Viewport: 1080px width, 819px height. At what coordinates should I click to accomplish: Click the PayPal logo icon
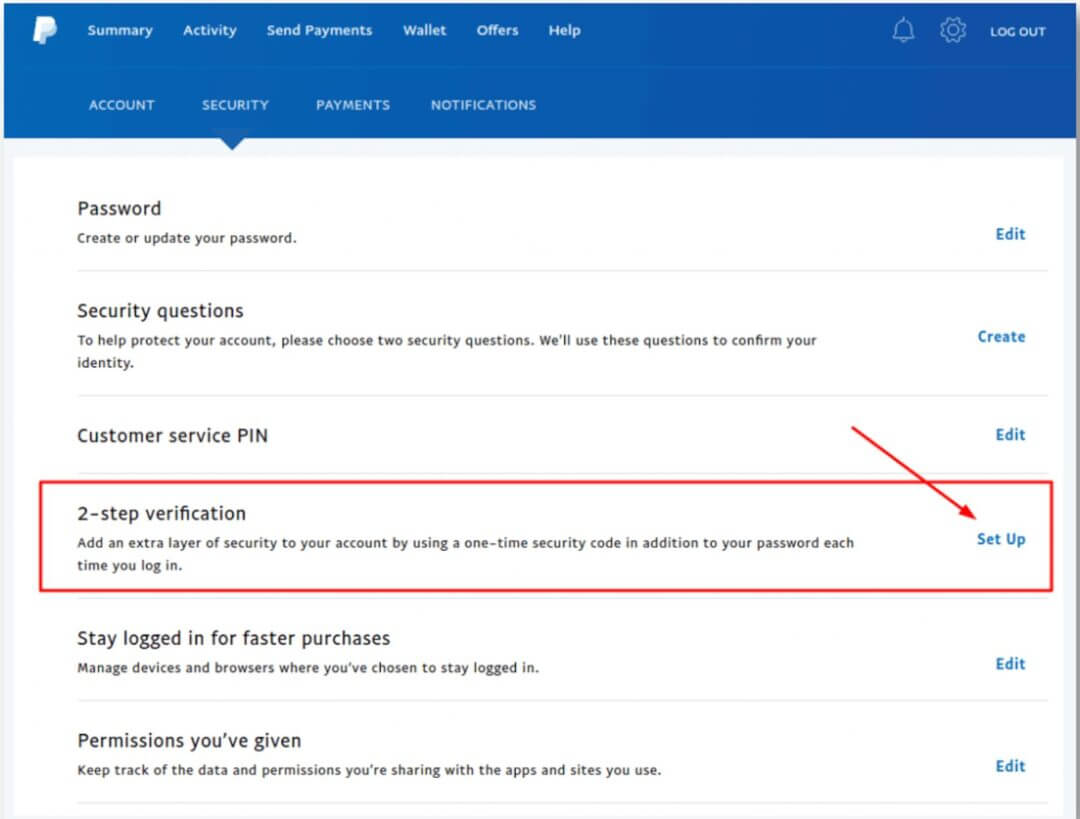tap(44, 31)
